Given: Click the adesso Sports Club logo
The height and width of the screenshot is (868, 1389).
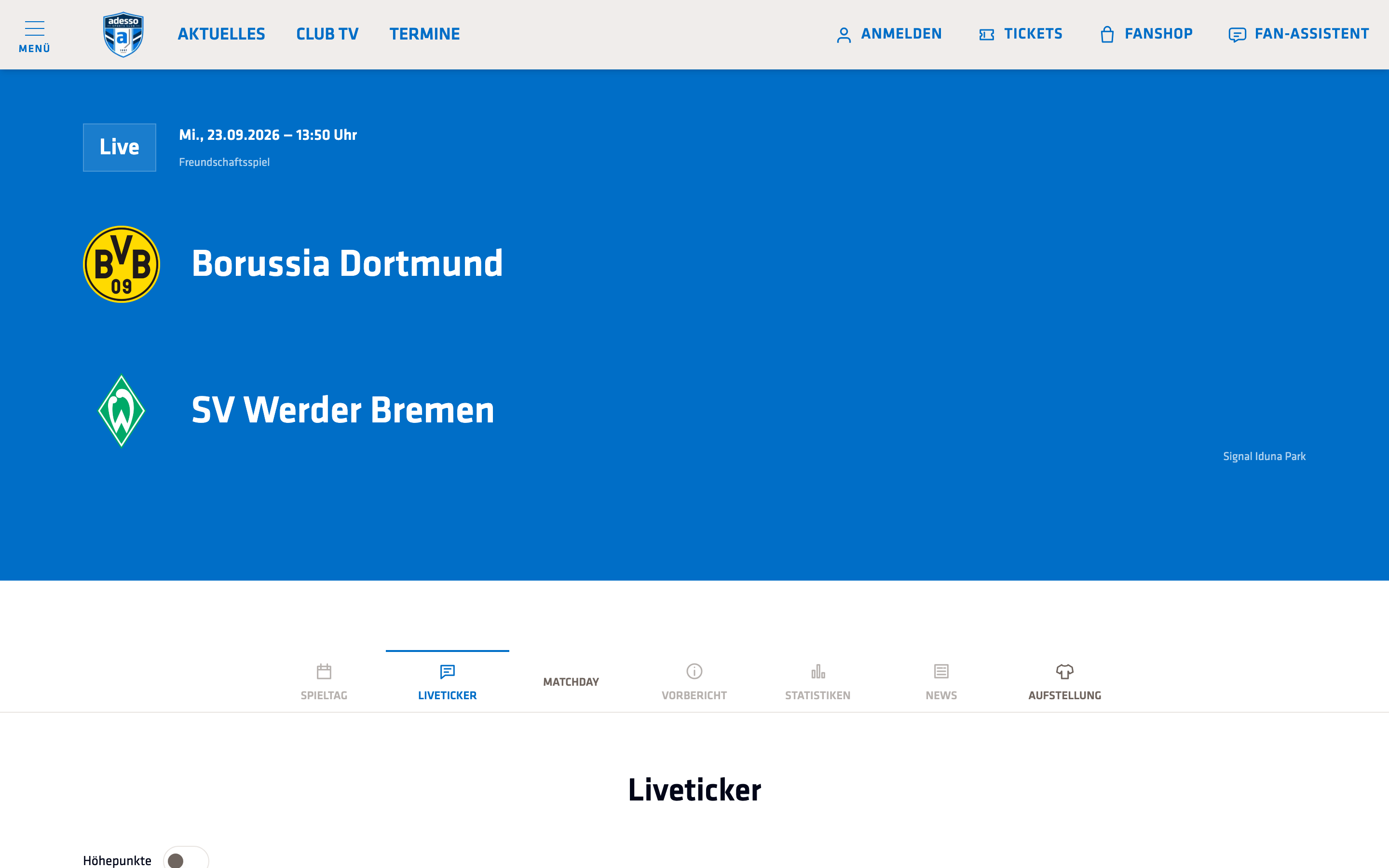Looking at the screenshot, I should [x=123, y=34].
